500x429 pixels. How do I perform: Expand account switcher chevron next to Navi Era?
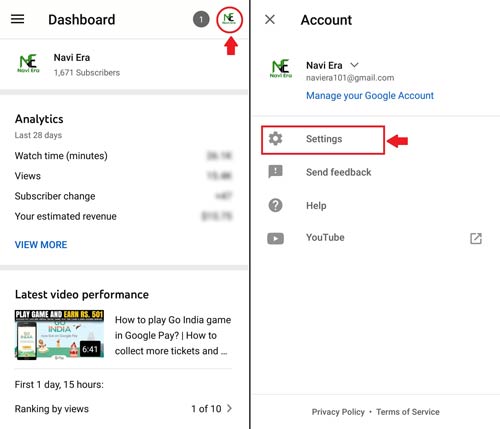(x=354, y=65)
